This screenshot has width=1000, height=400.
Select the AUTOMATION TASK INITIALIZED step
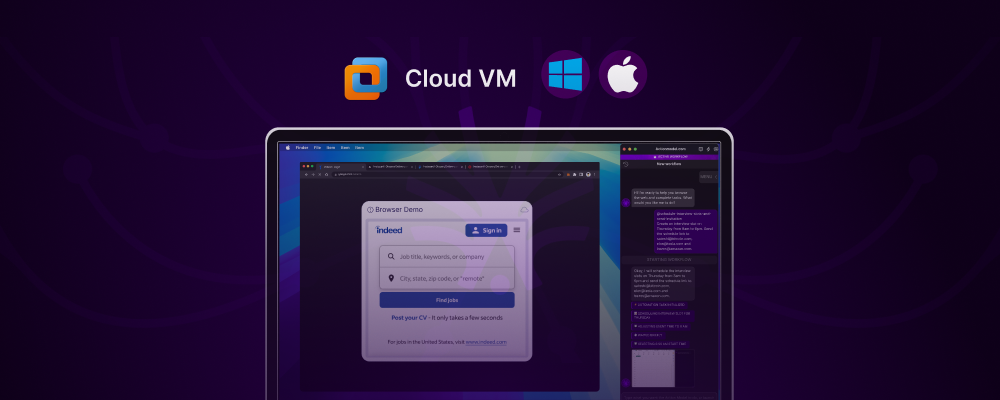click(x=659, y=305)
